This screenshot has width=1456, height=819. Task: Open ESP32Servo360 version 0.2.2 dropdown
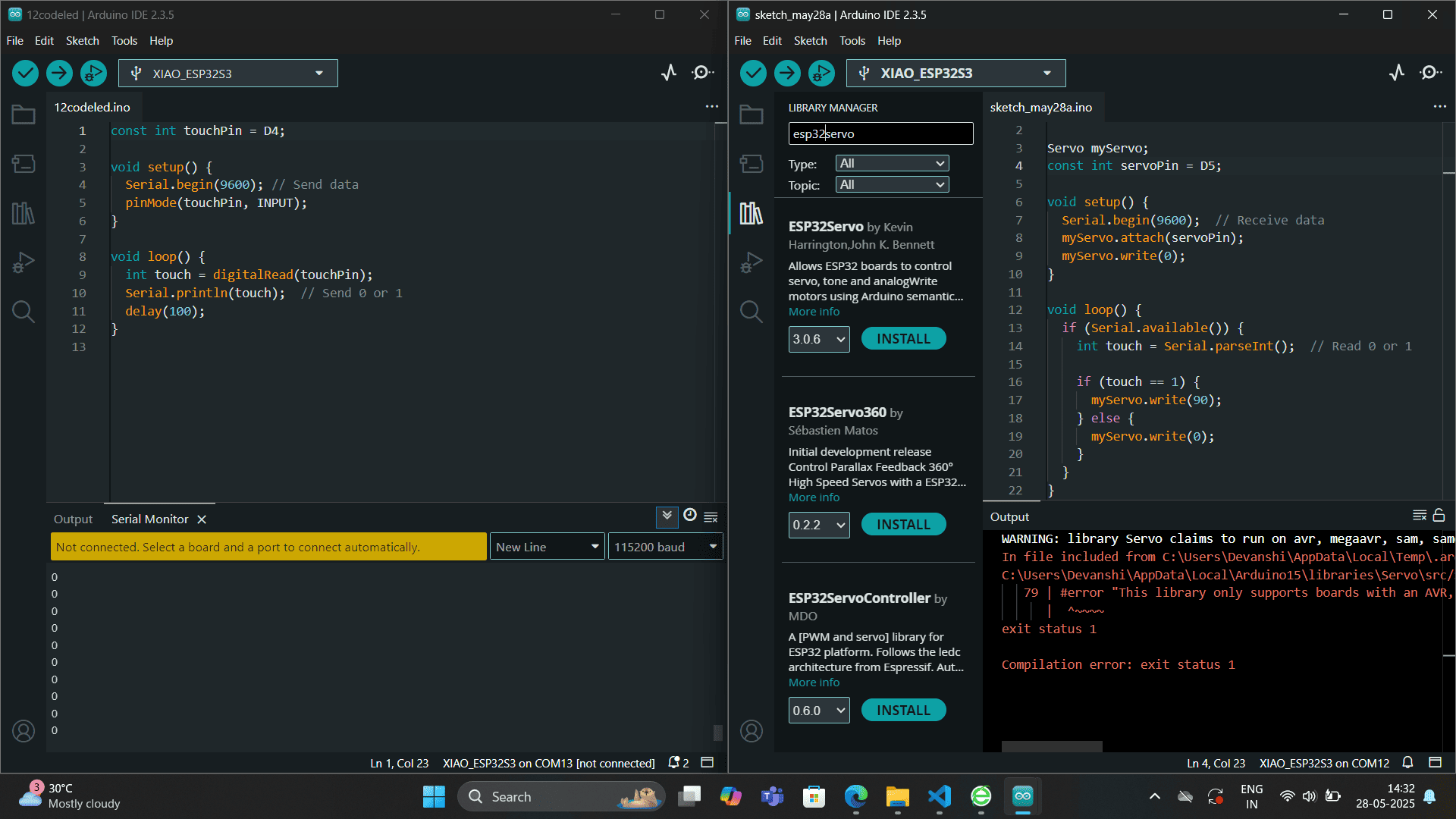coord(819,525)
